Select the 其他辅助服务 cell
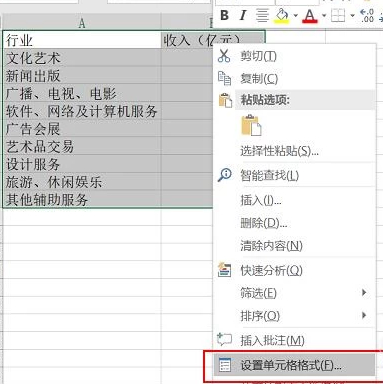The image size is (383, 384). pos(82,199)
